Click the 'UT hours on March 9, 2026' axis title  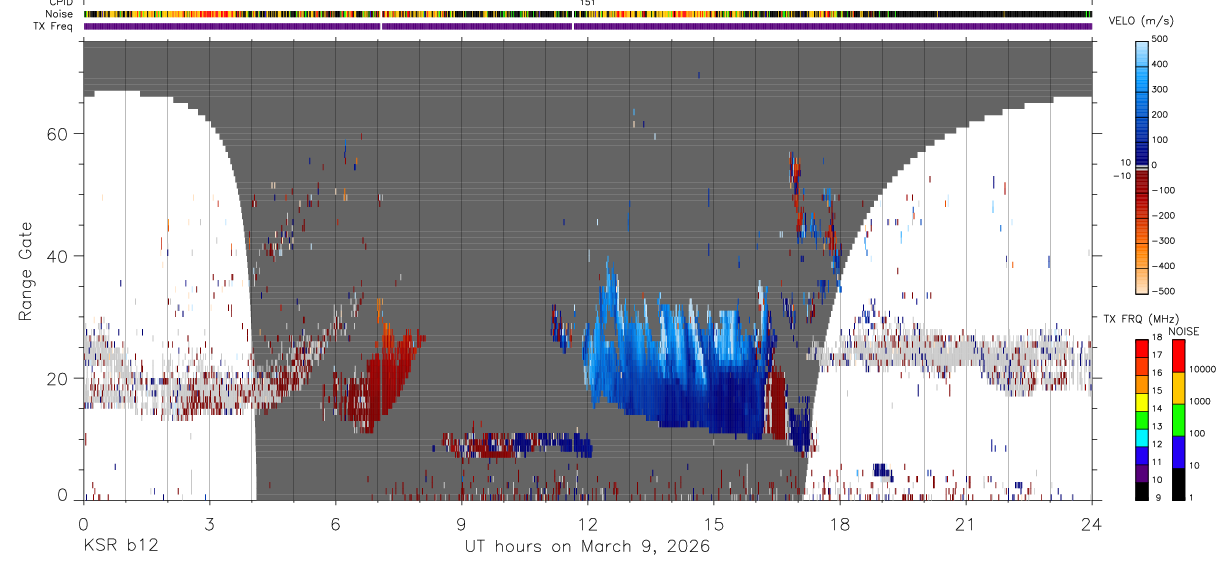(587, 546)
